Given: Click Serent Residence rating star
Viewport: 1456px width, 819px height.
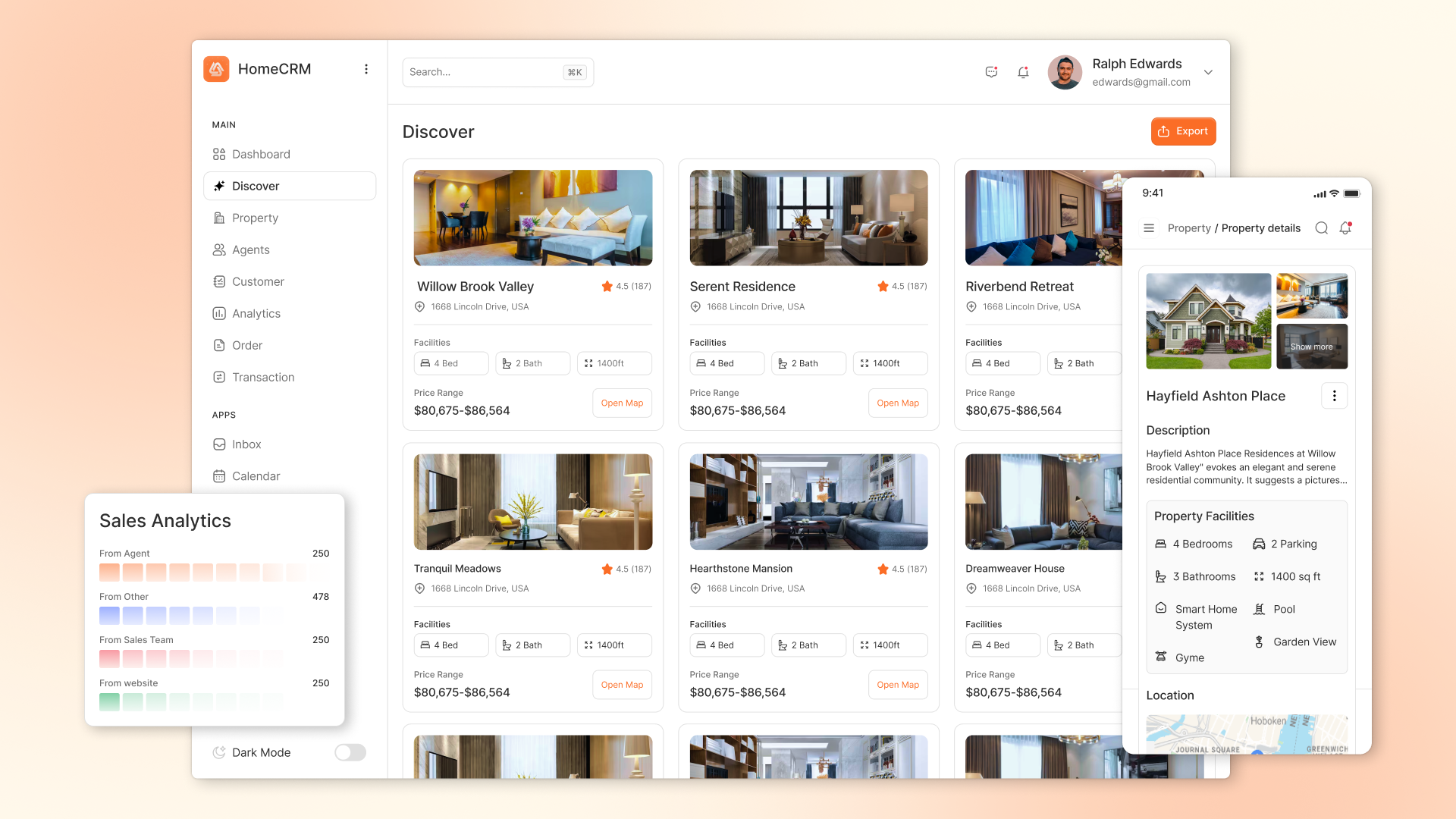Looking at the screenshot, I should click(x=883, y=286).
